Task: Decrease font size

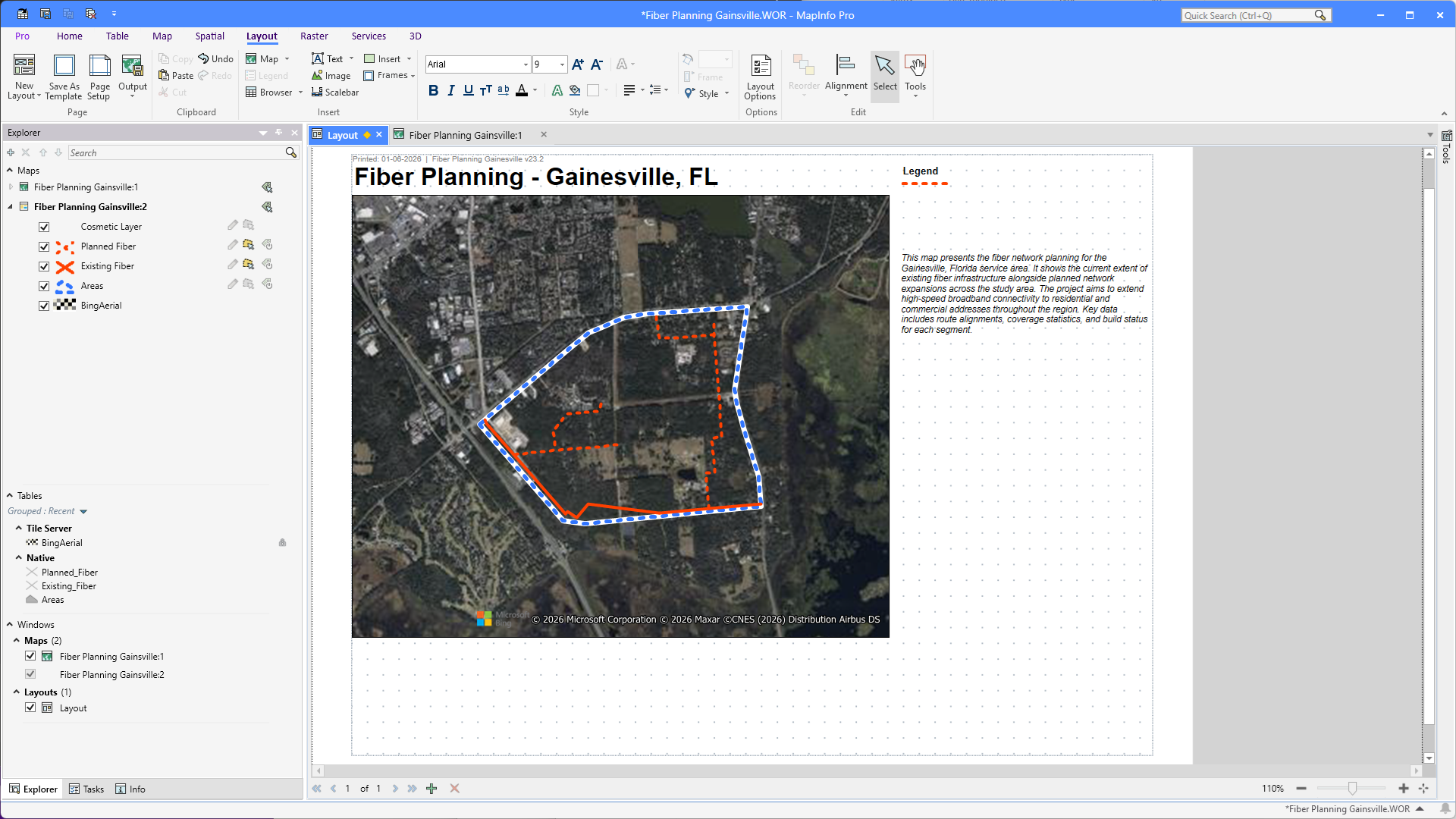Action: (x=597, y=64)
